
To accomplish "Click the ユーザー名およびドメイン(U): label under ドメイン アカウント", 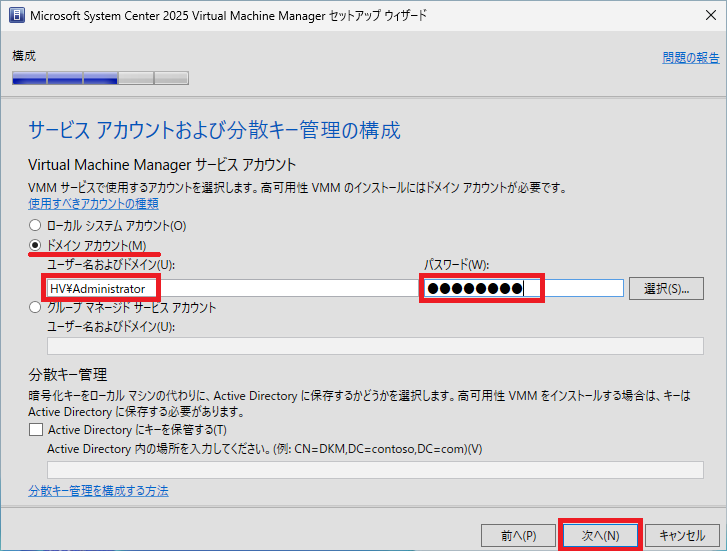I will 111,265.
